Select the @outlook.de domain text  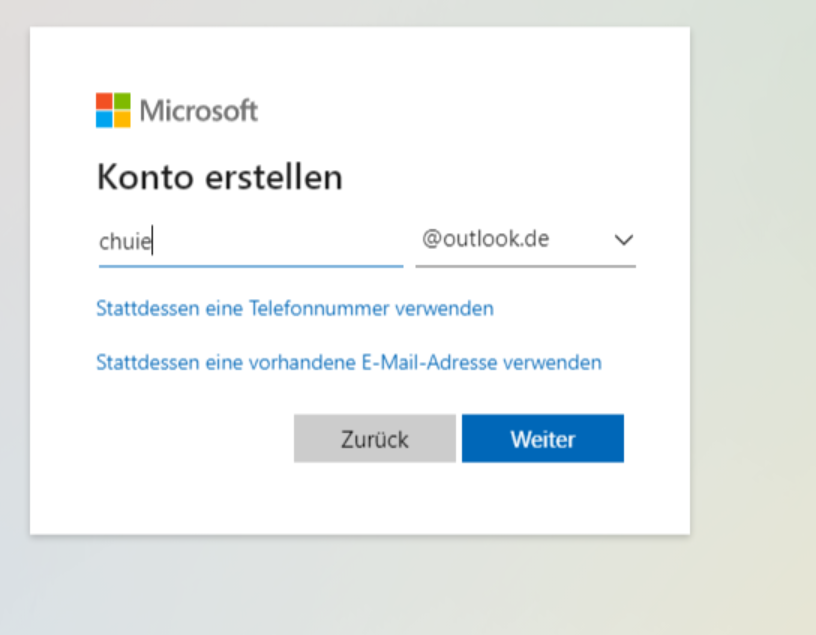point(486,239)
